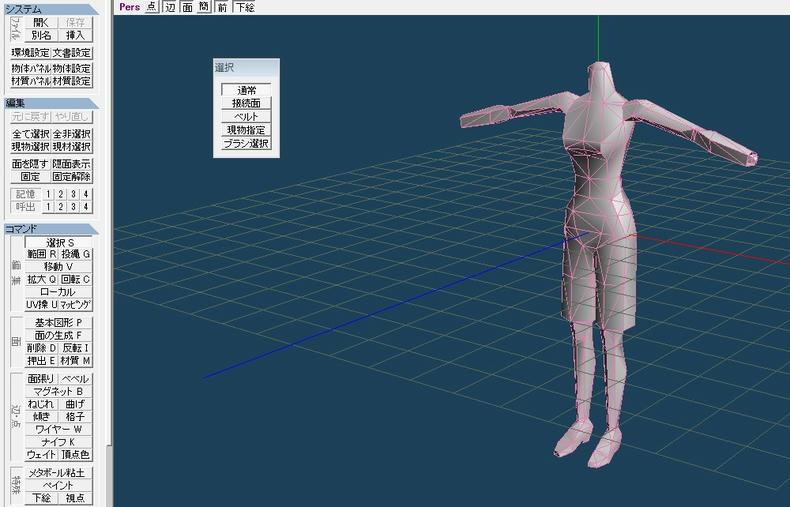
Task: Click 全て選択 to select all
Action: [31, 134]
